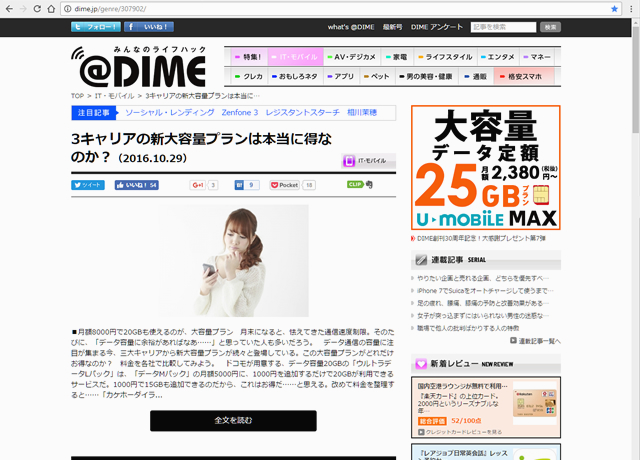This screenshot has width=640, height=460.
Task: Click the 全文を読む button
Action: pyautogui.click(x=233, y=421)
